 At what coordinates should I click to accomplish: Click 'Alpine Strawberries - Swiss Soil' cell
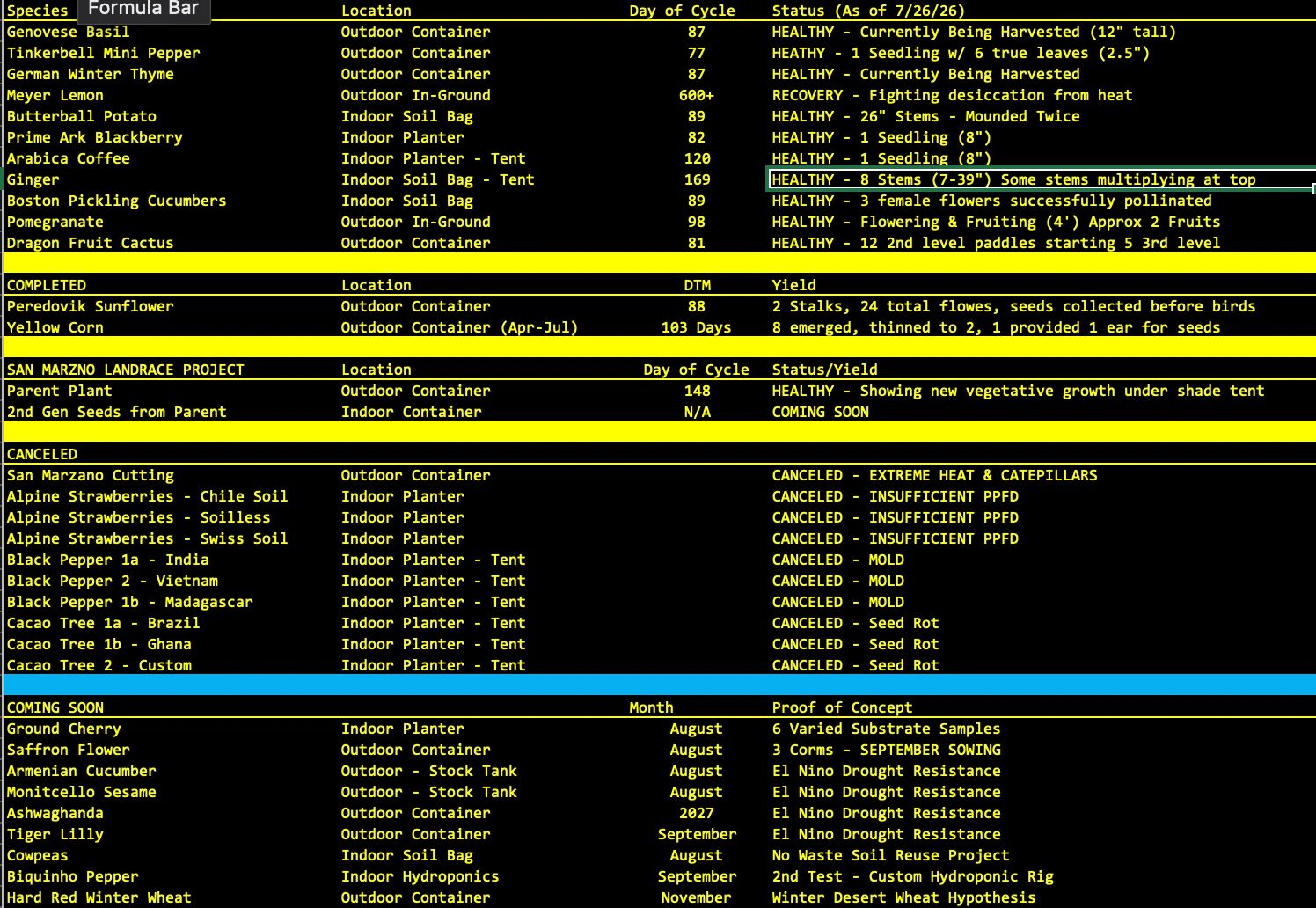[147, 538]
